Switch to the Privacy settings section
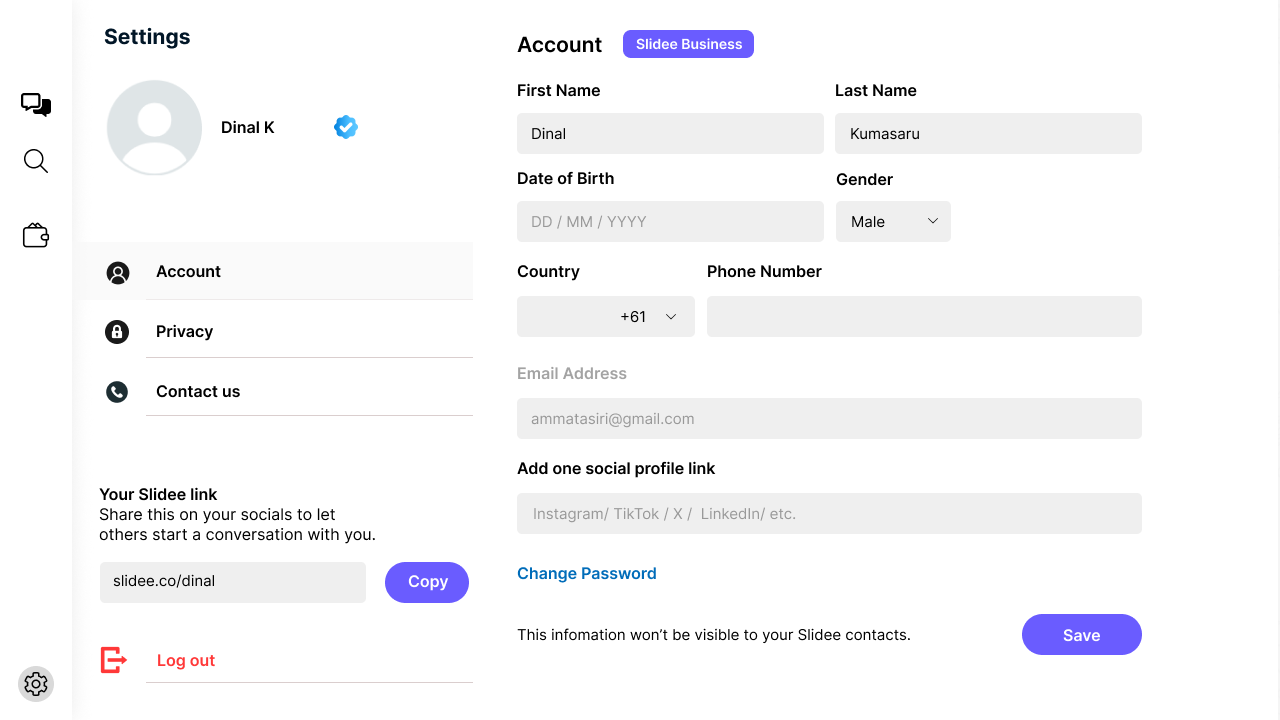The height and width of the screenshot is (720, 1280). pos(184,331)
